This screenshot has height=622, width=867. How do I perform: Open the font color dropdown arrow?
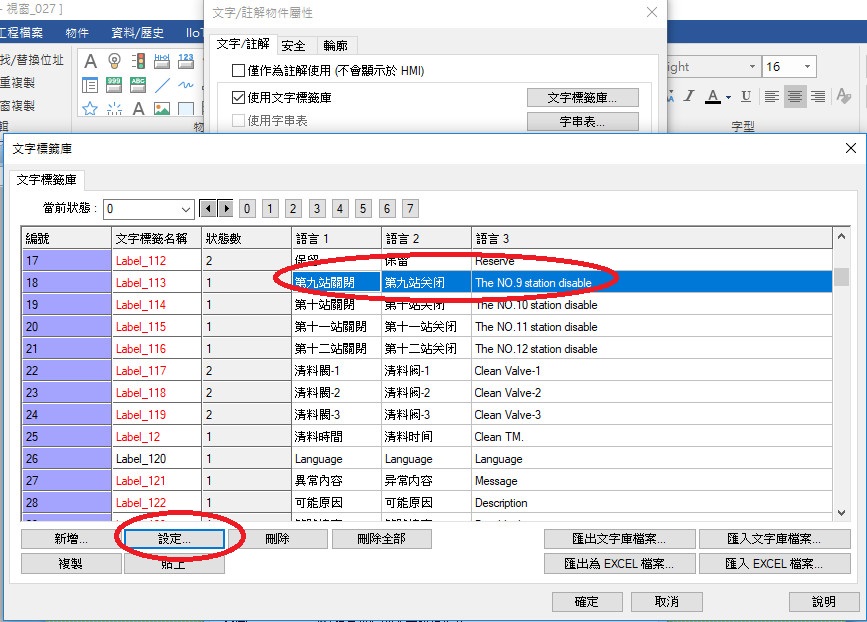click(x=730, y=97)
